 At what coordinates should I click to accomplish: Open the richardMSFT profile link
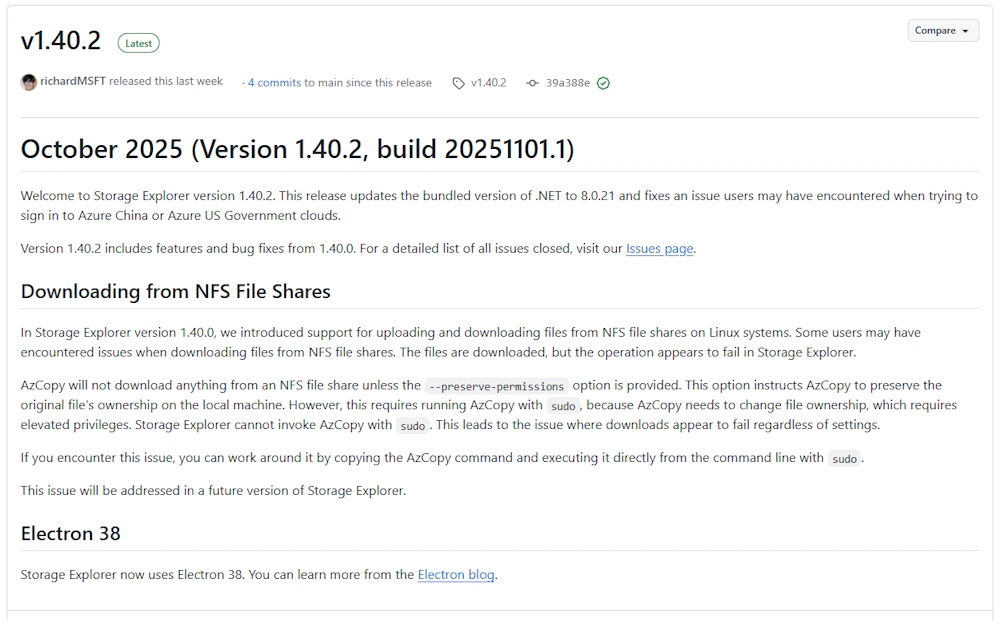click(x=73, y=82)
